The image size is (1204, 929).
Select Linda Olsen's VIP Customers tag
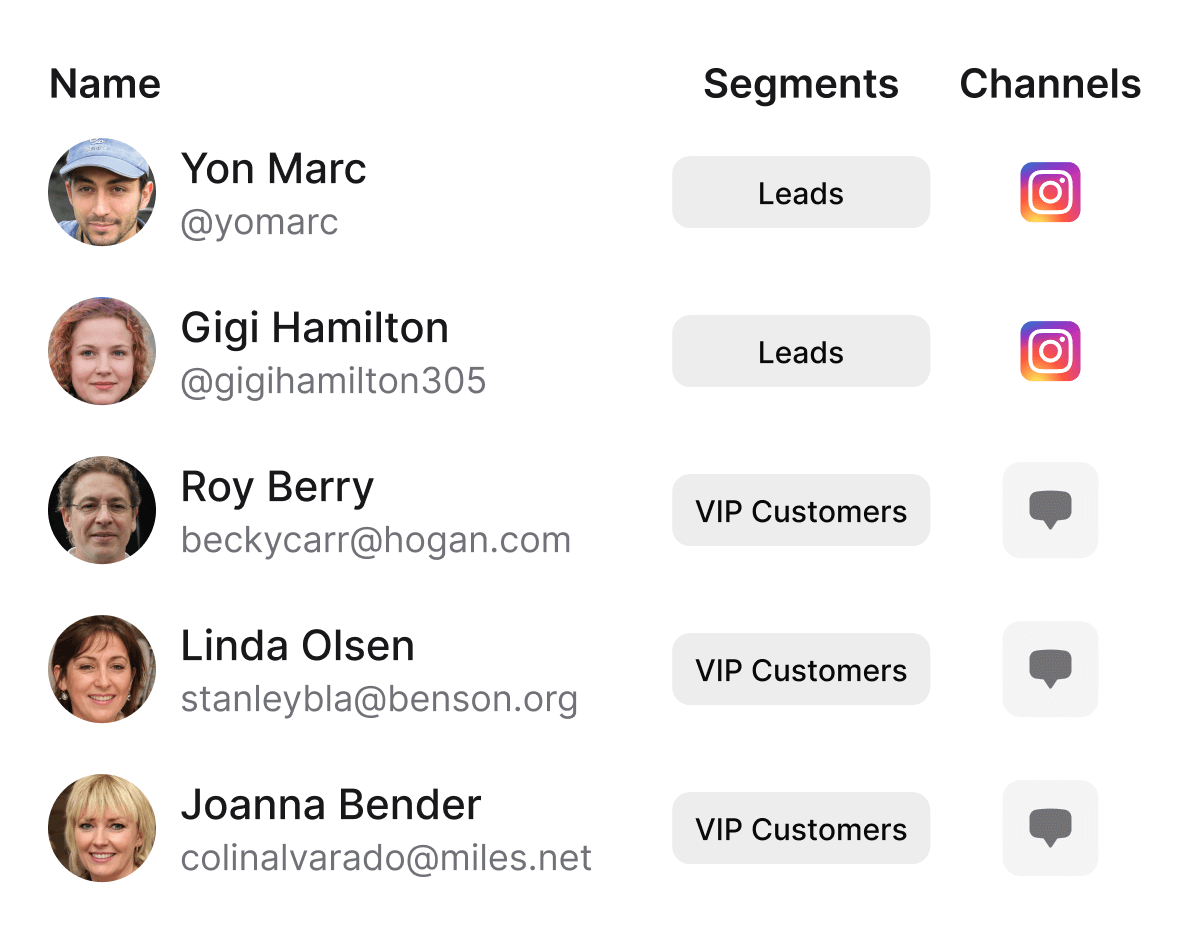click(800, 669)
